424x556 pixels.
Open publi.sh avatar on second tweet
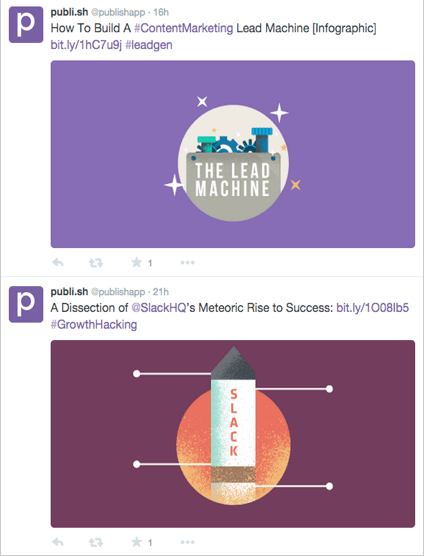(x=26, y=305)
